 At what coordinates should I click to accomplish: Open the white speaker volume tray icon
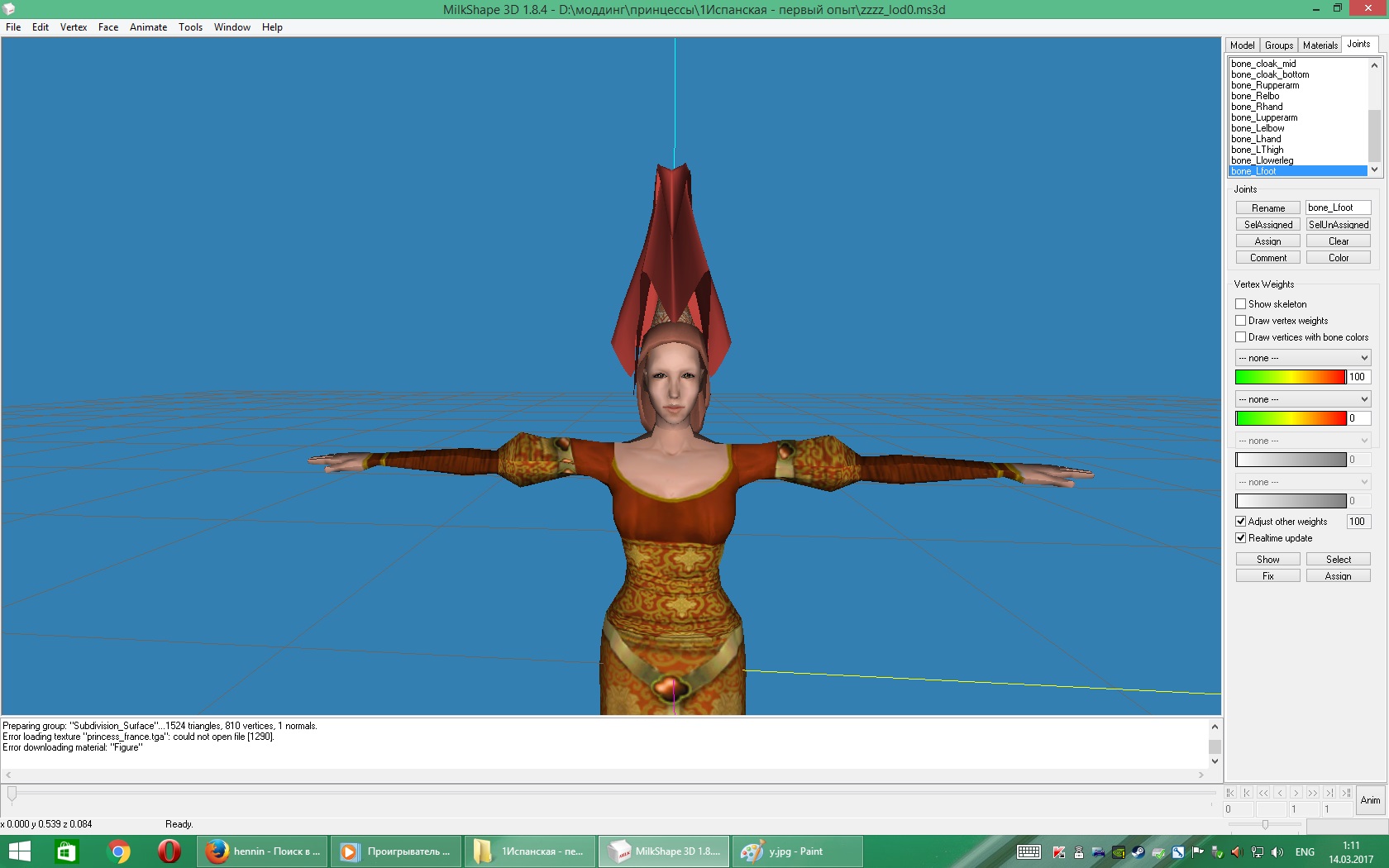1277,852
